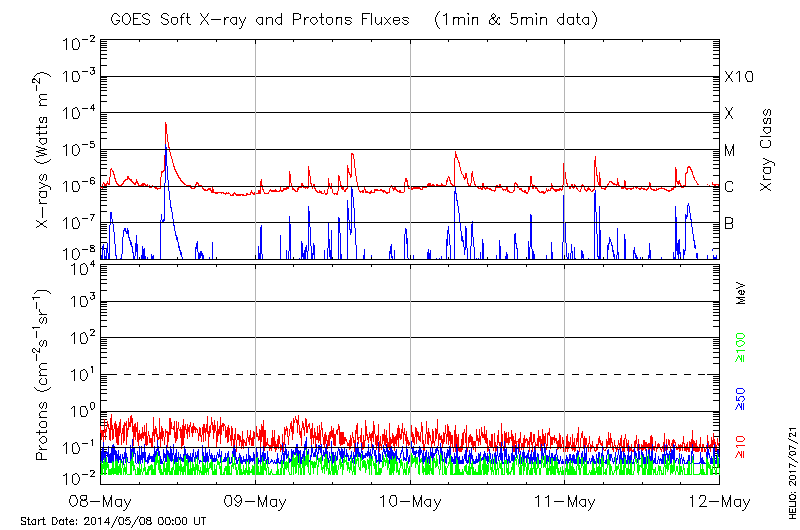This screenshot has width=800, height=530.
Task: Select the B flare class label
Action: [x=729, y=223]
